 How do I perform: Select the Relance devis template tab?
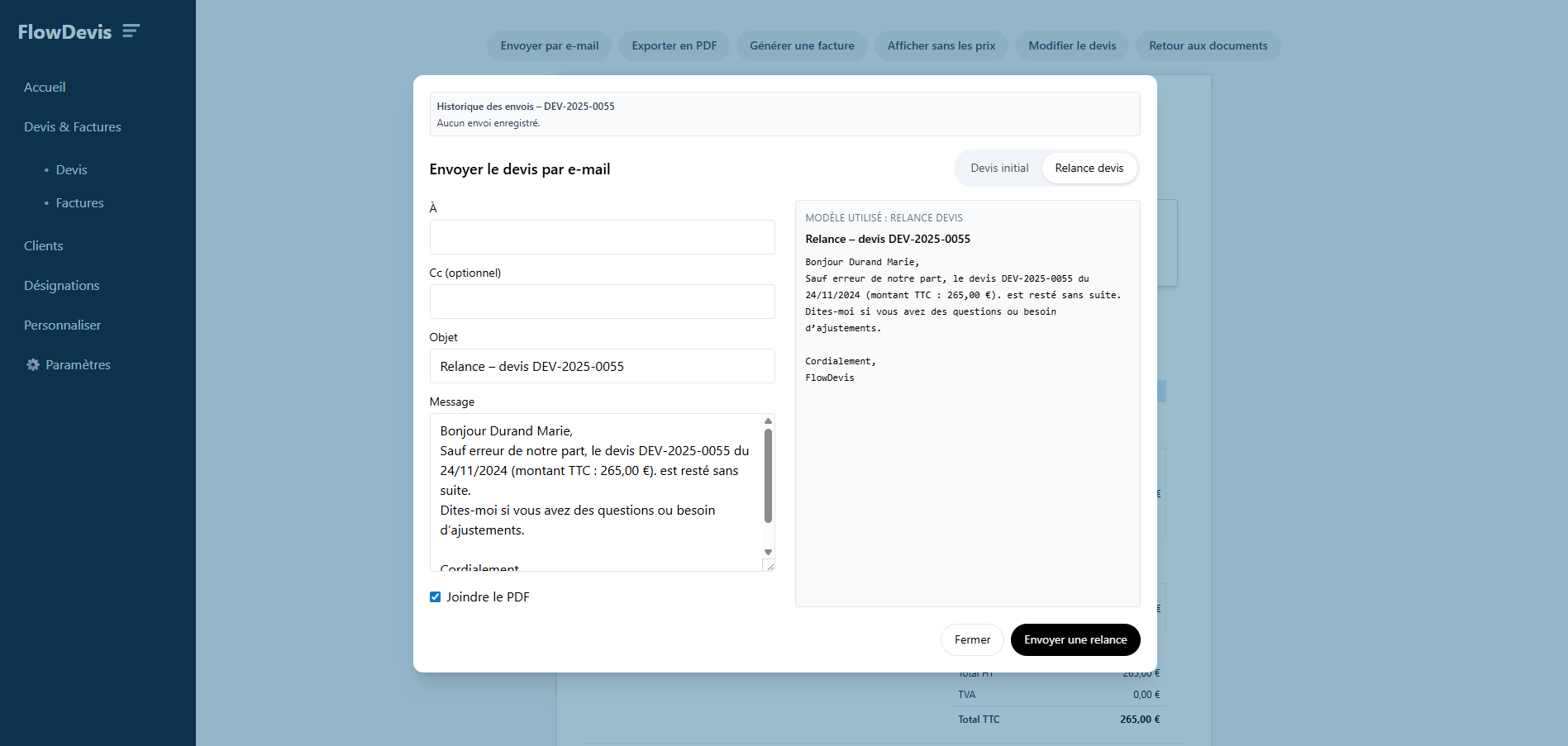click(x=1089, y=169)
